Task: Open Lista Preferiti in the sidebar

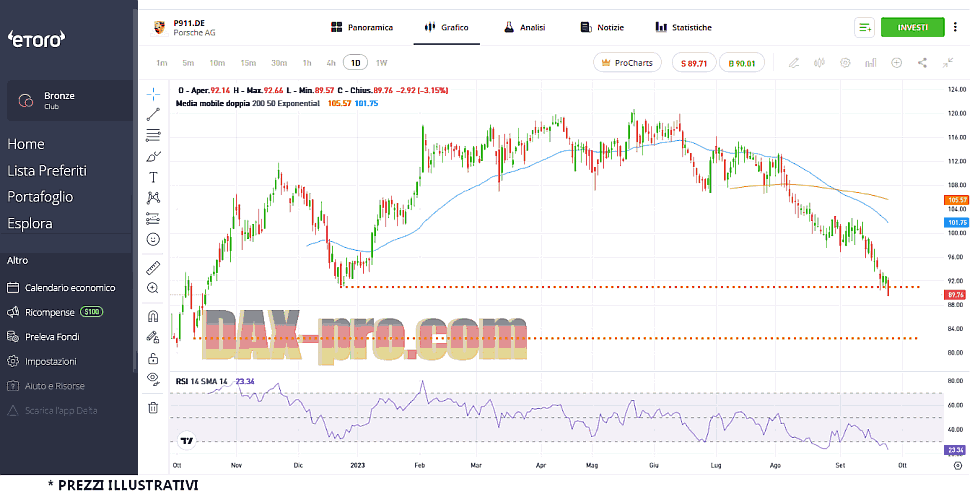Action: (47, 171)
